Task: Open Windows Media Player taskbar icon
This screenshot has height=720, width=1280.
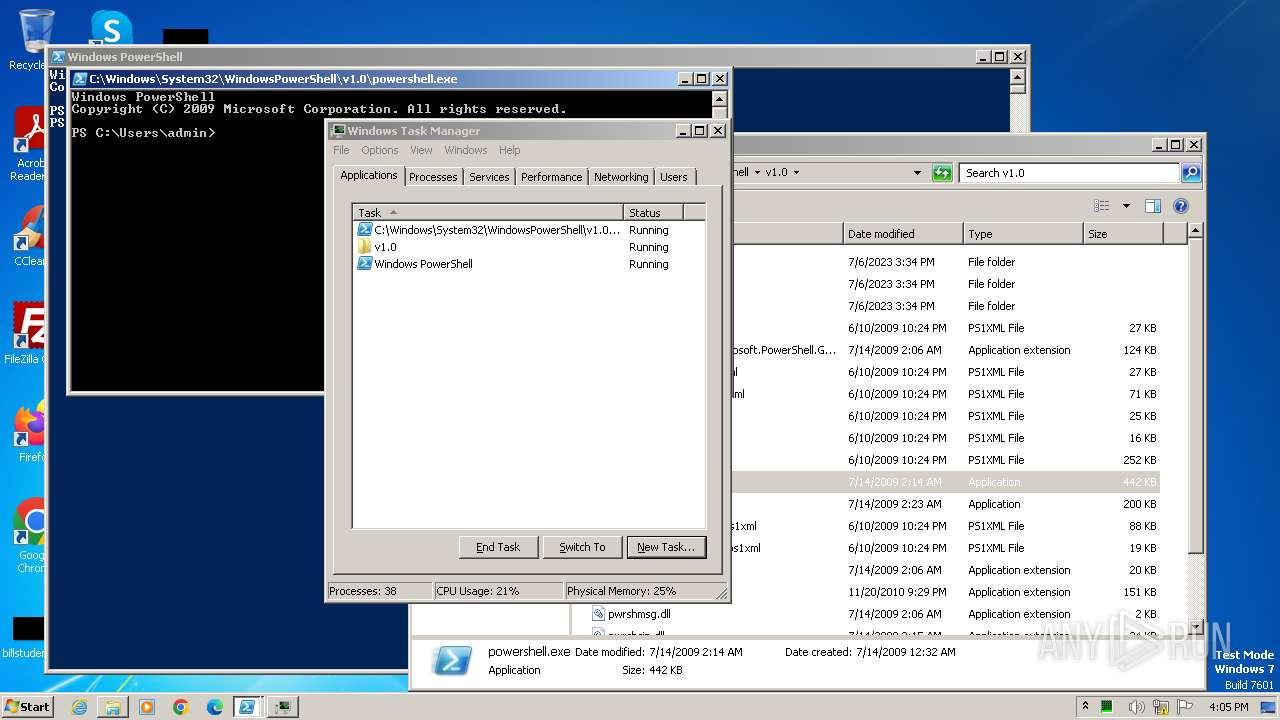Action: pyautogui.click(x=147, y=707)
